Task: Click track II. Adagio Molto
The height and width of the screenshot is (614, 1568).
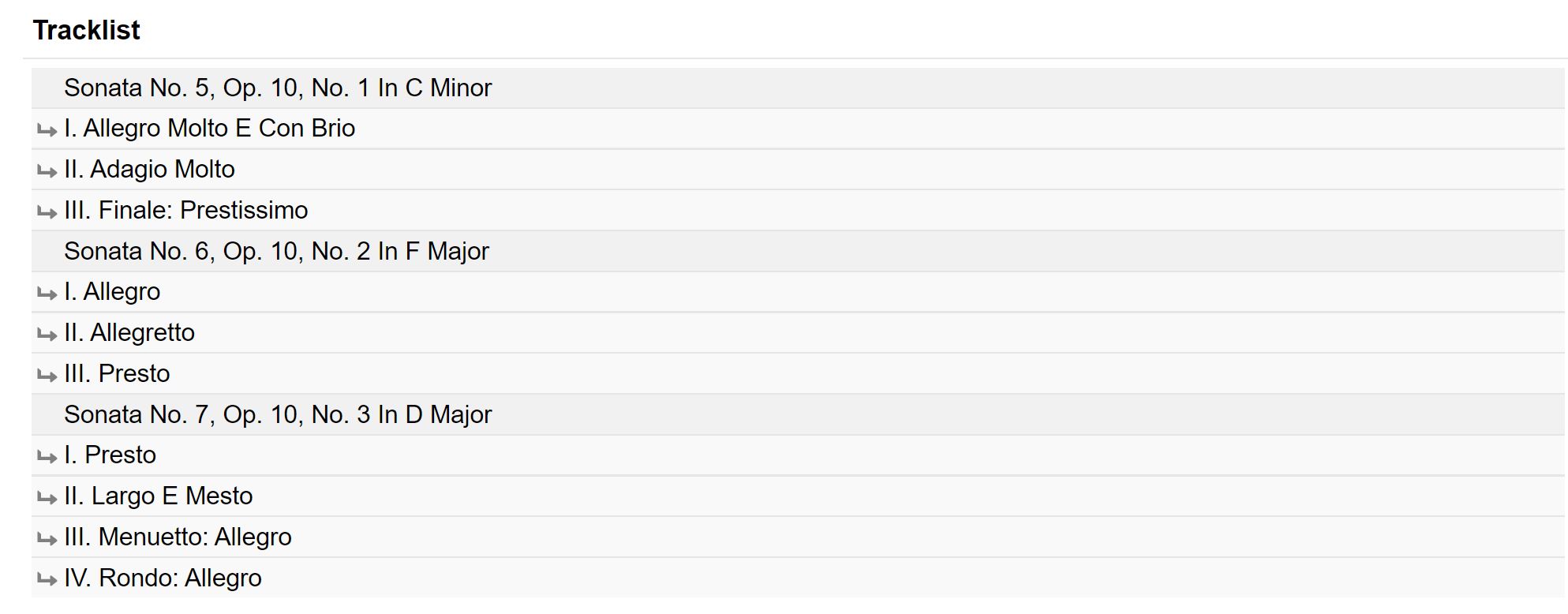Action: 149,169
